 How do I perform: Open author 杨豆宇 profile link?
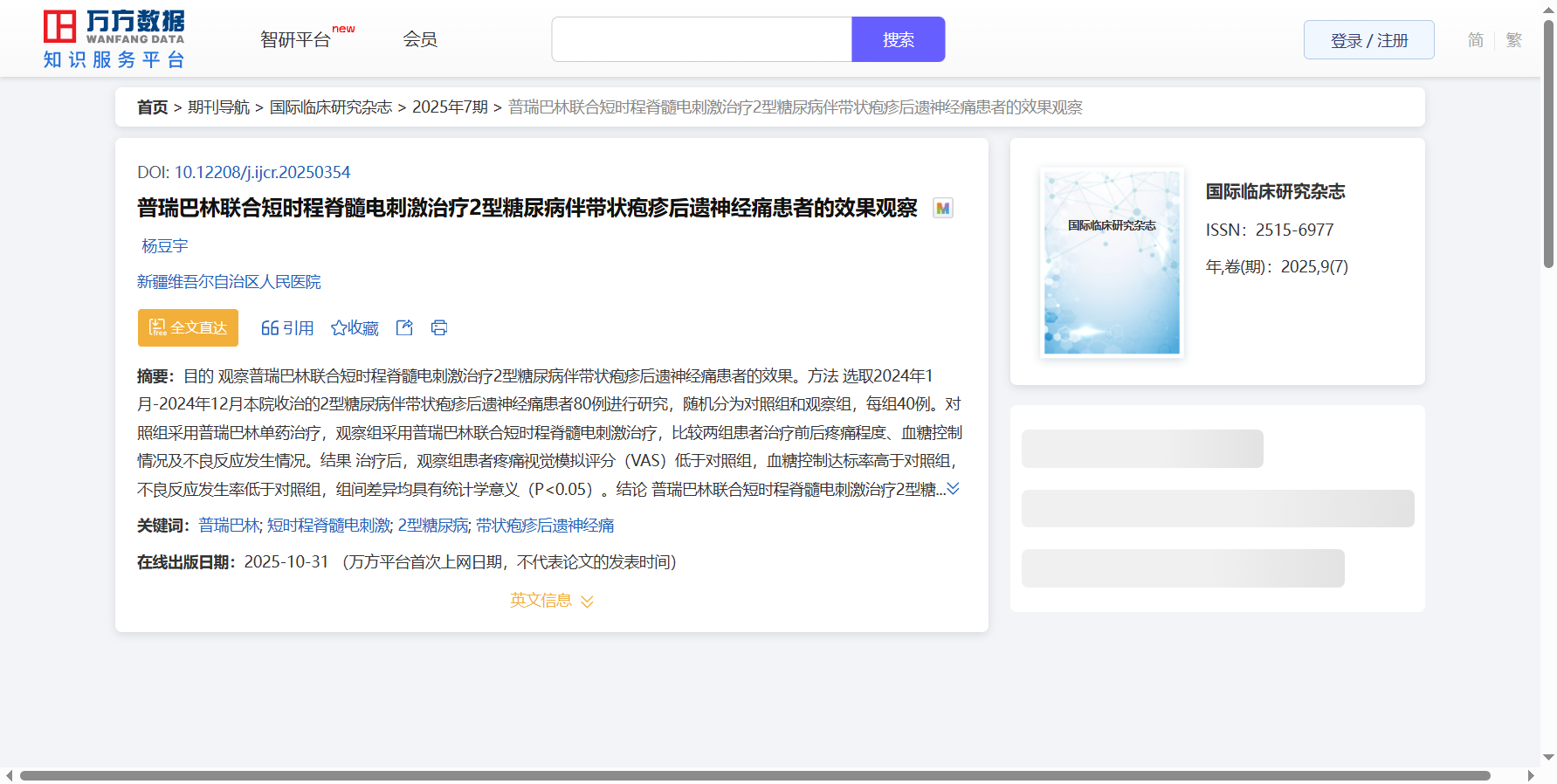point(165,246)
